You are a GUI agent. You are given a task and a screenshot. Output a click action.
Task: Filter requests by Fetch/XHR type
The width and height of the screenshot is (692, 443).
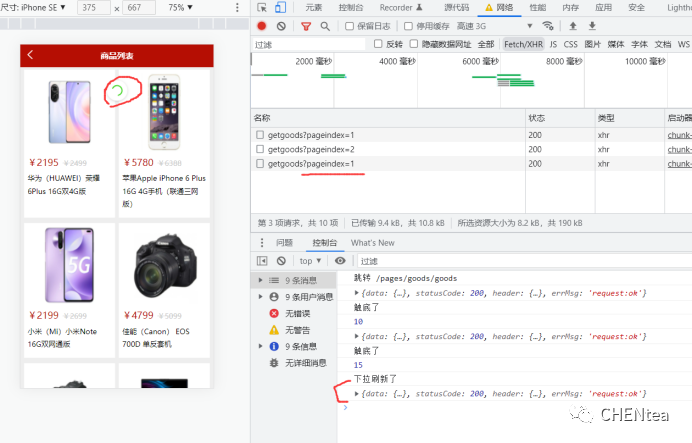pyautogui.click(x=523, y=44)
